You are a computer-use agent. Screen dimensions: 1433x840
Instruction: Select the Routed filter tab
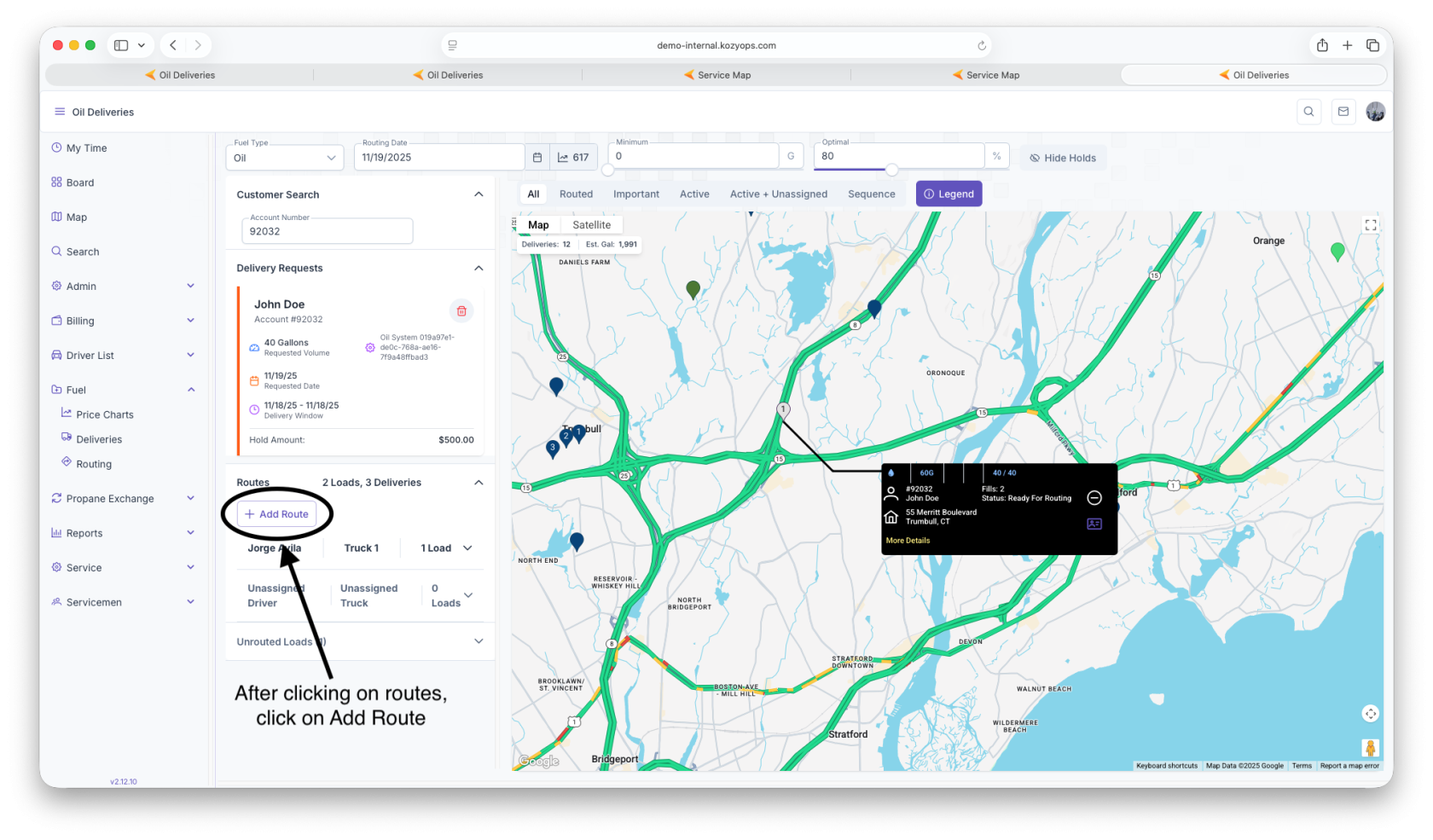click(576, 194)
